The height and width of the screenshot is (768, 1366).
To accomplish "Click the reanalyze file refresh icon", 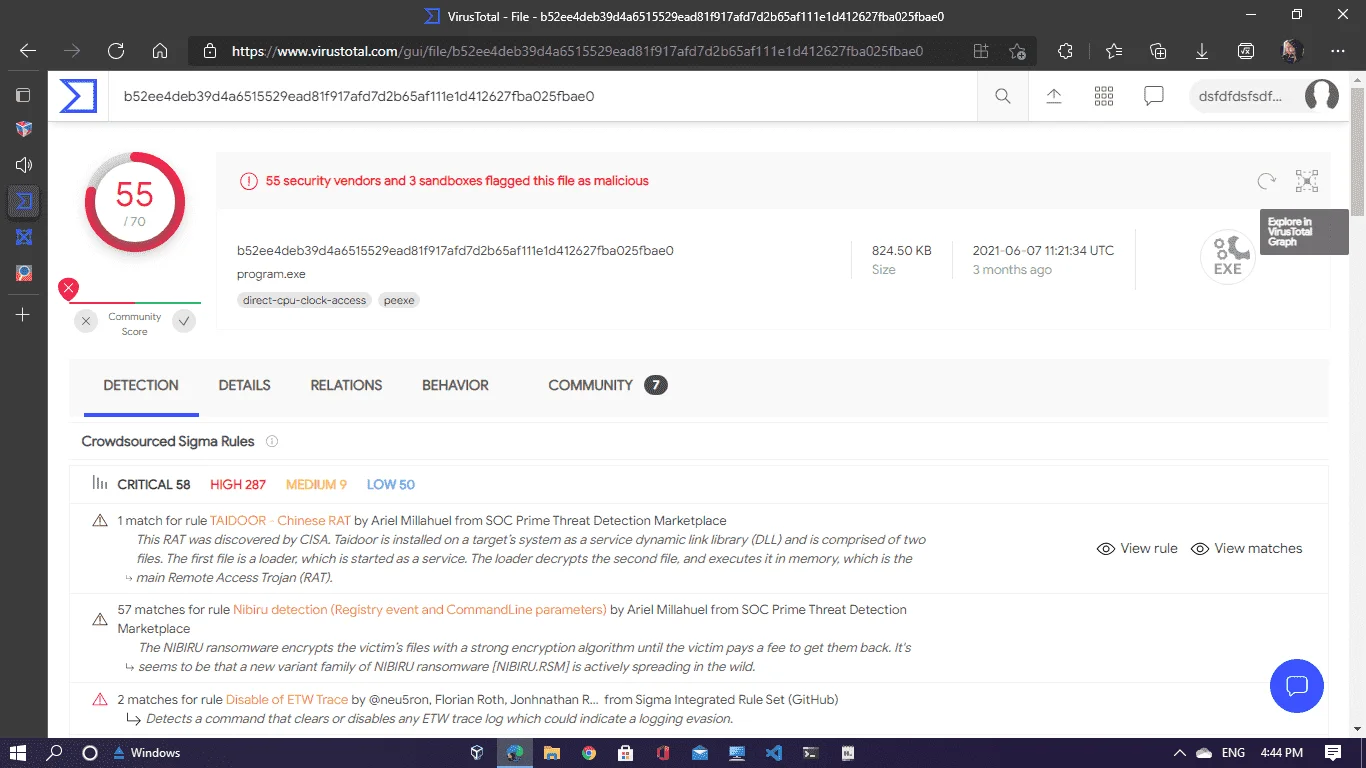I will [x=1267, y=181].
